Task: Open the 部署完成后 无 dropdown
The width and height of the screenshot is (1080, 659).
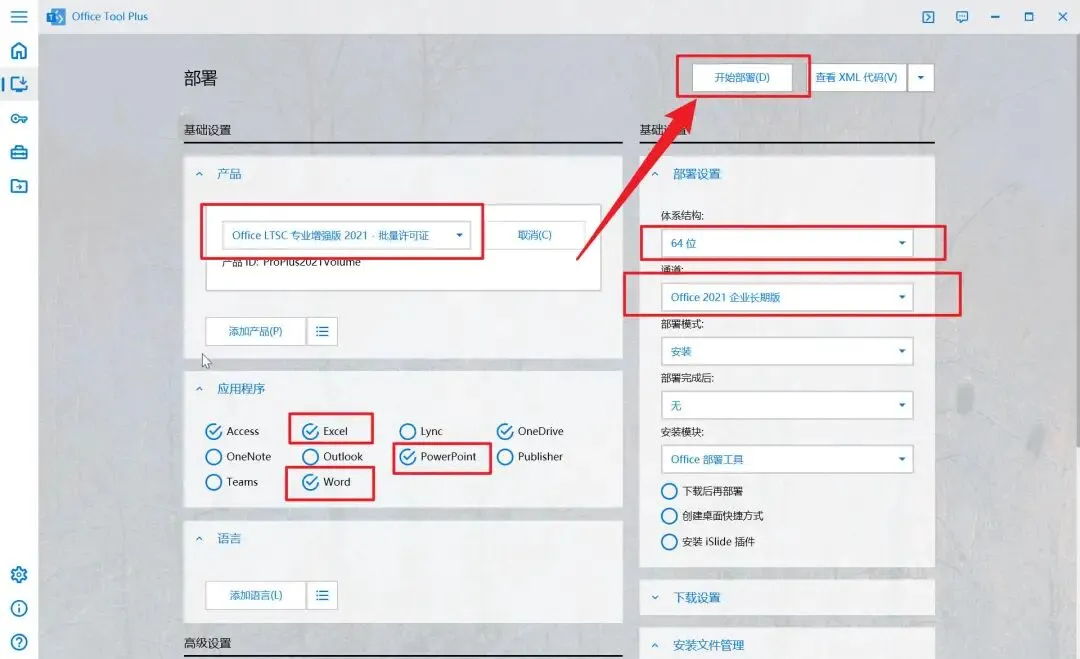Action: click(x=787, y=405)
